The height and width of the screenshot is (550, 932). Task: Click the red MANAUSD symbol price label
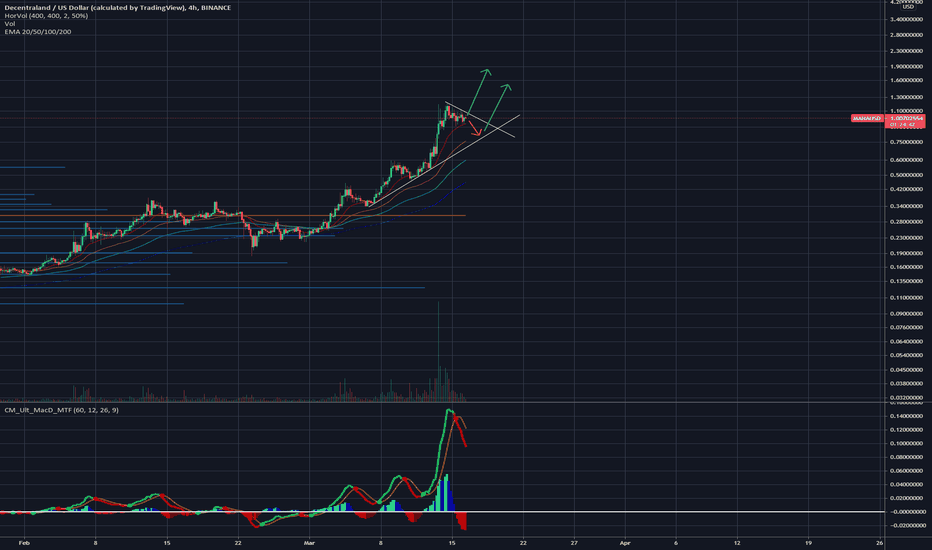[867, 118]
